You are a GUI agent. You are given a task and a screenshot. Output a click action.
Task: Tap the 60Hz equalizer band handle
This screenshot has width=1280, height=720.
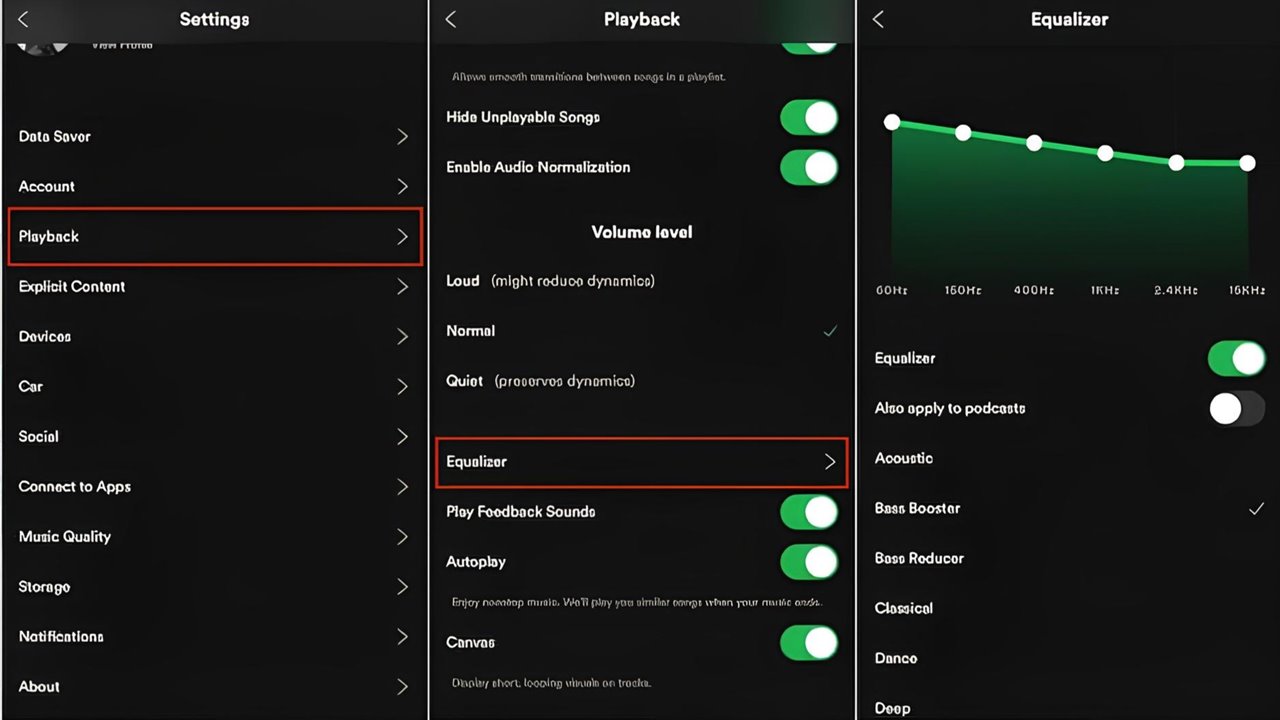point(892,122)
